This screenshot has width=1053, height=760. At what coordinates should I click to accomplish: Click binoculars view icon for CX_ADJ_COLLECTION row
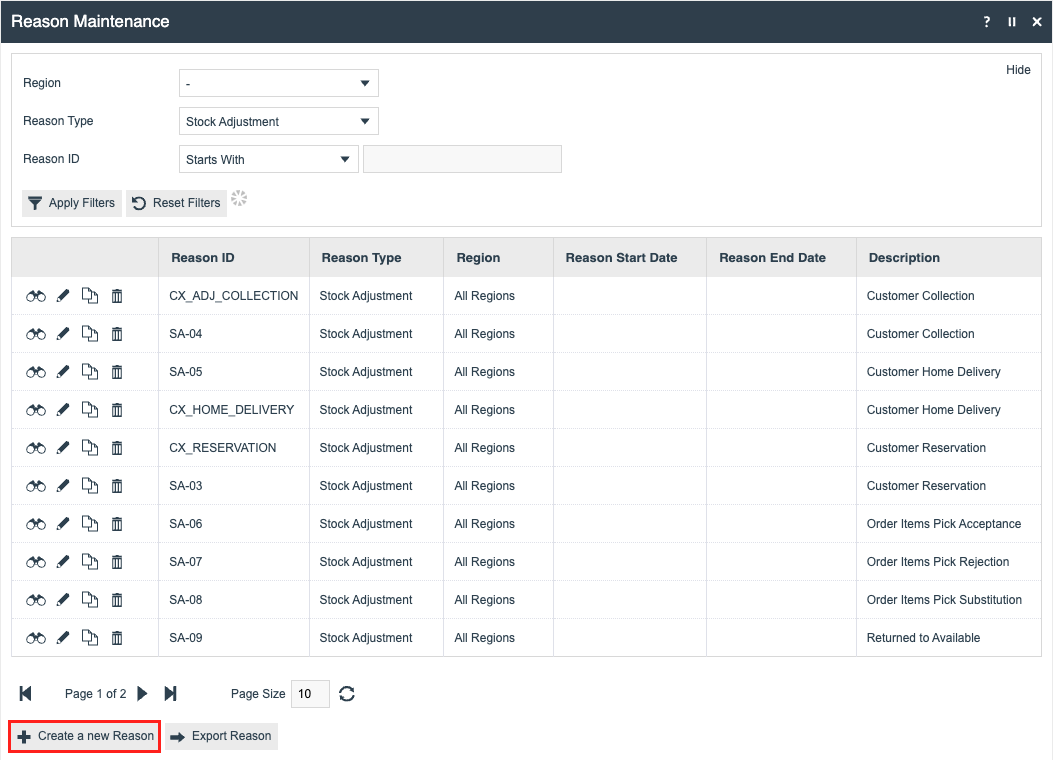click(36, 296)
